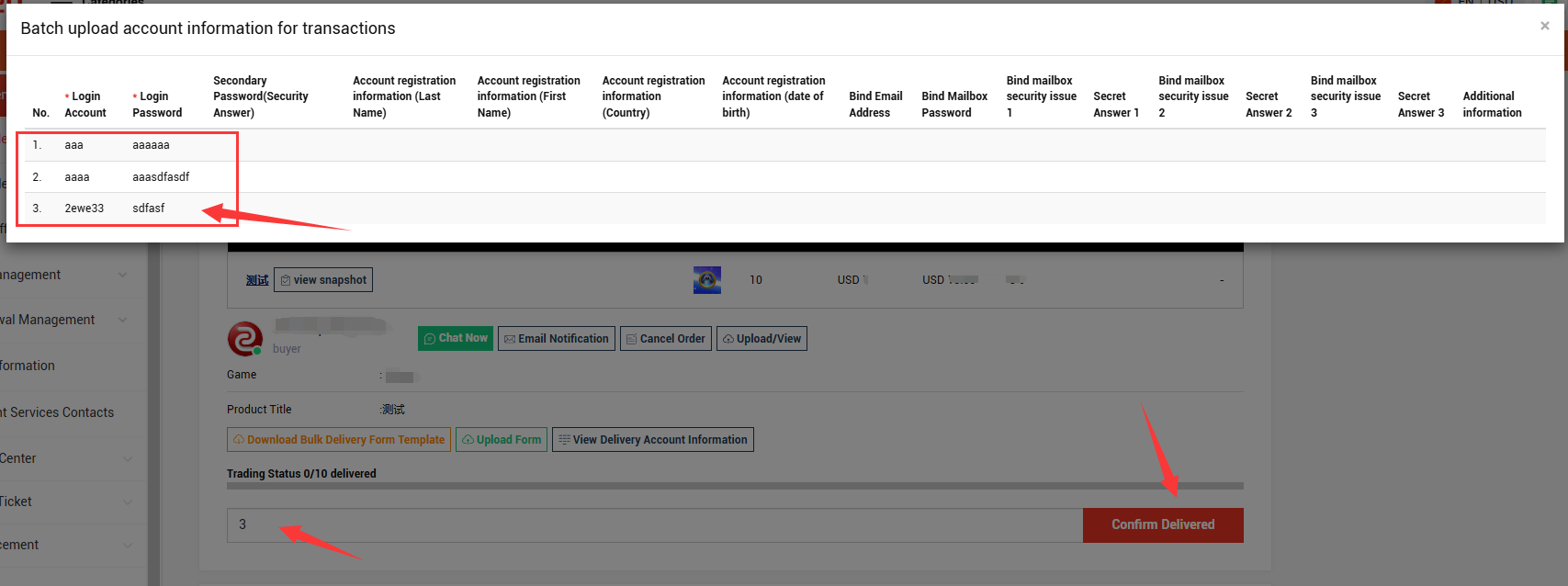Open chat with Chat Now button

455,338
